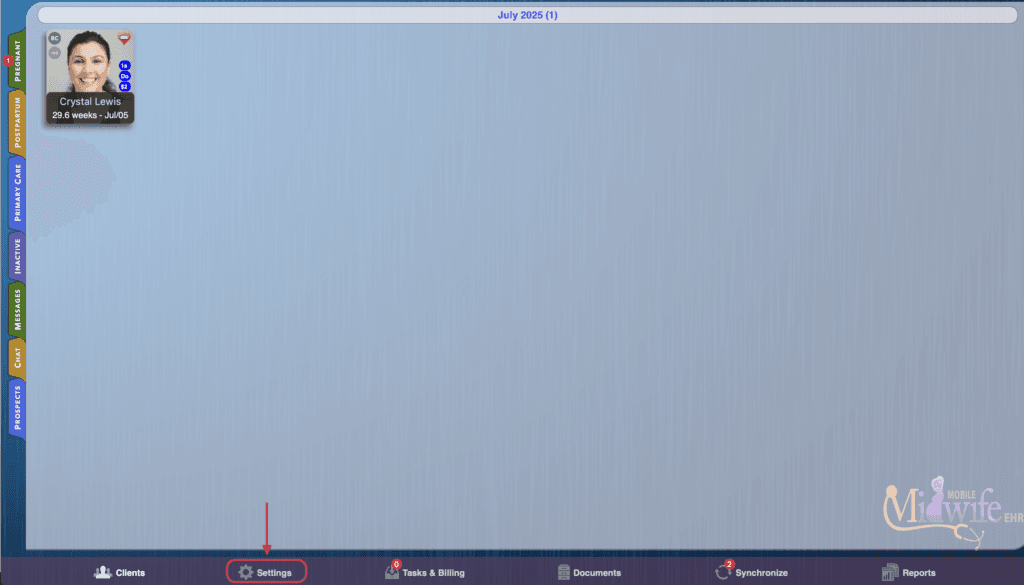Show the Prospects side tab
This screenshot has height=585, width=1024.
click(17, 408)
